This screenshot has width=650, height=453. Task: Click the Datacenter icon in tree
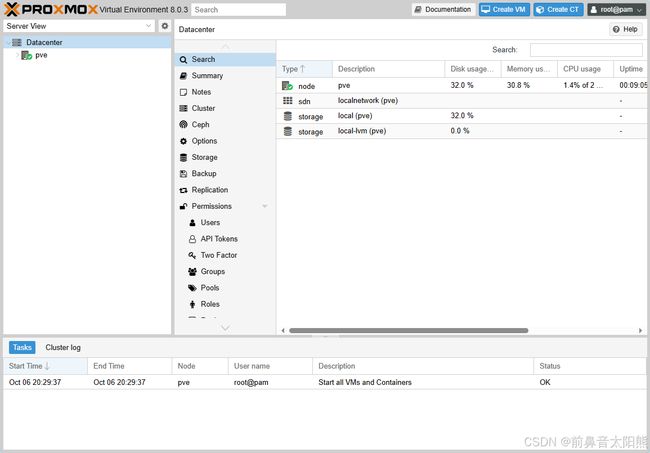pos(17,42)
